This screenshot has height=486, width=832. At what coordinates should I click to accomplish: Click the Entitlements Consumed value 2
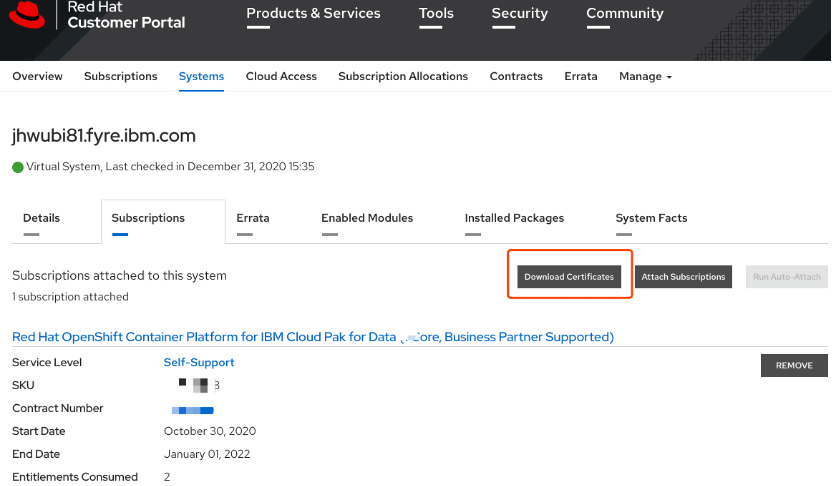pyautogui.click(x=167, y=477)
